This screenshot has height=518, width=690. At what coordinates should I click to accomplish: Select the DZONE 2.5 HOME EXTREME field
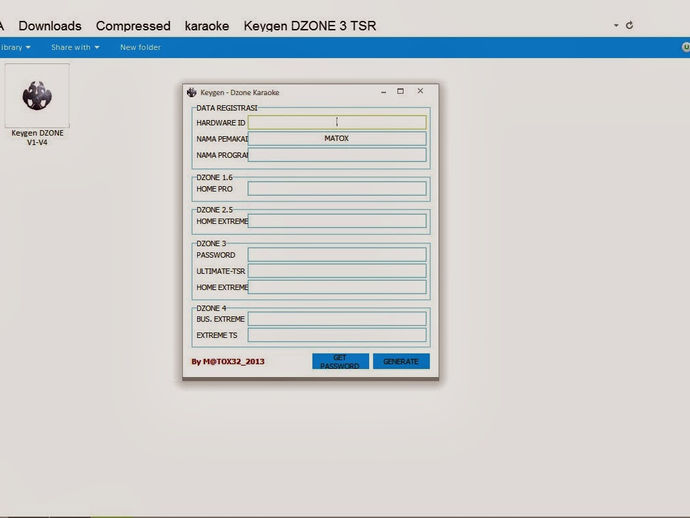(x=337, y=221)
